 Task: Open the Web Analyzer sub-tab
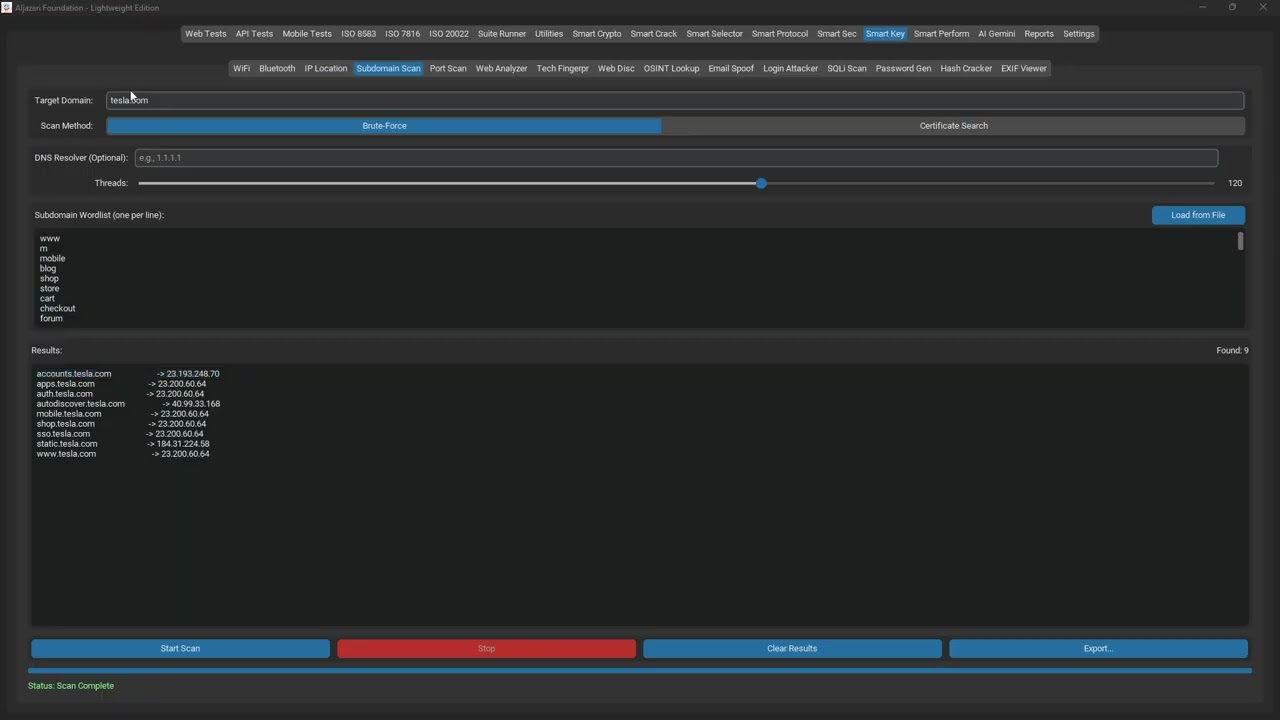coord(501,69)
